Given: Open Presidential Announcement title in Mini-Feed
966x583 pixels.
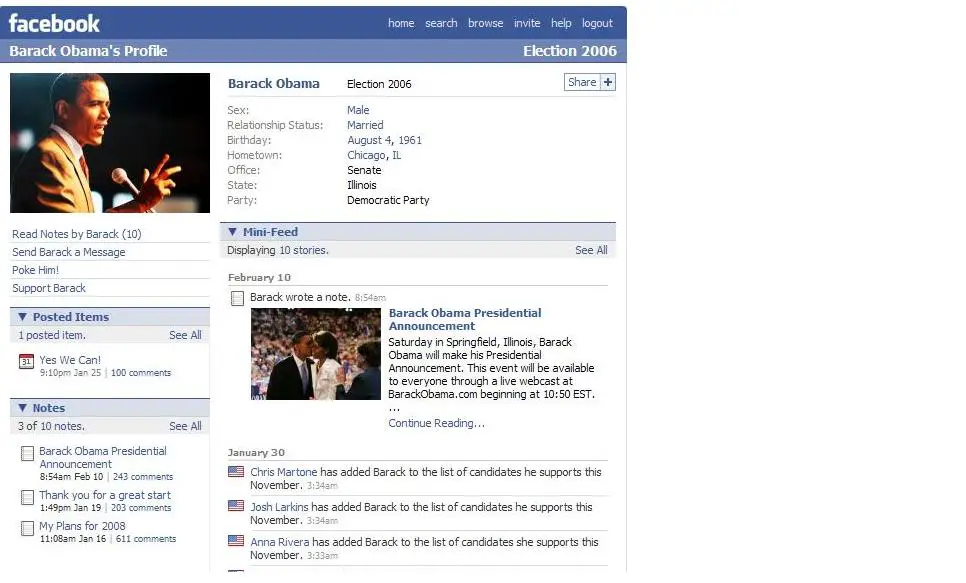Looking at the screenshot, I should tap(465, 319).
